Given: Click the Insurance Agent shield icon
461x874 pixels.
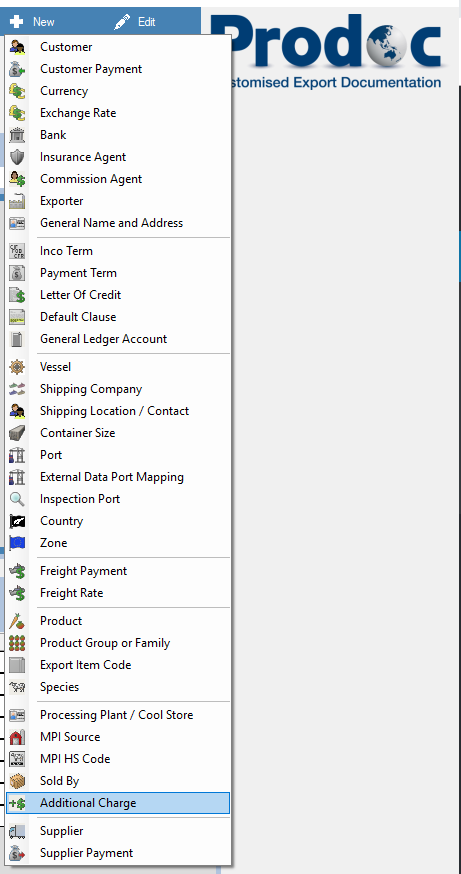Looking at the screenshot, I should 17,157.
